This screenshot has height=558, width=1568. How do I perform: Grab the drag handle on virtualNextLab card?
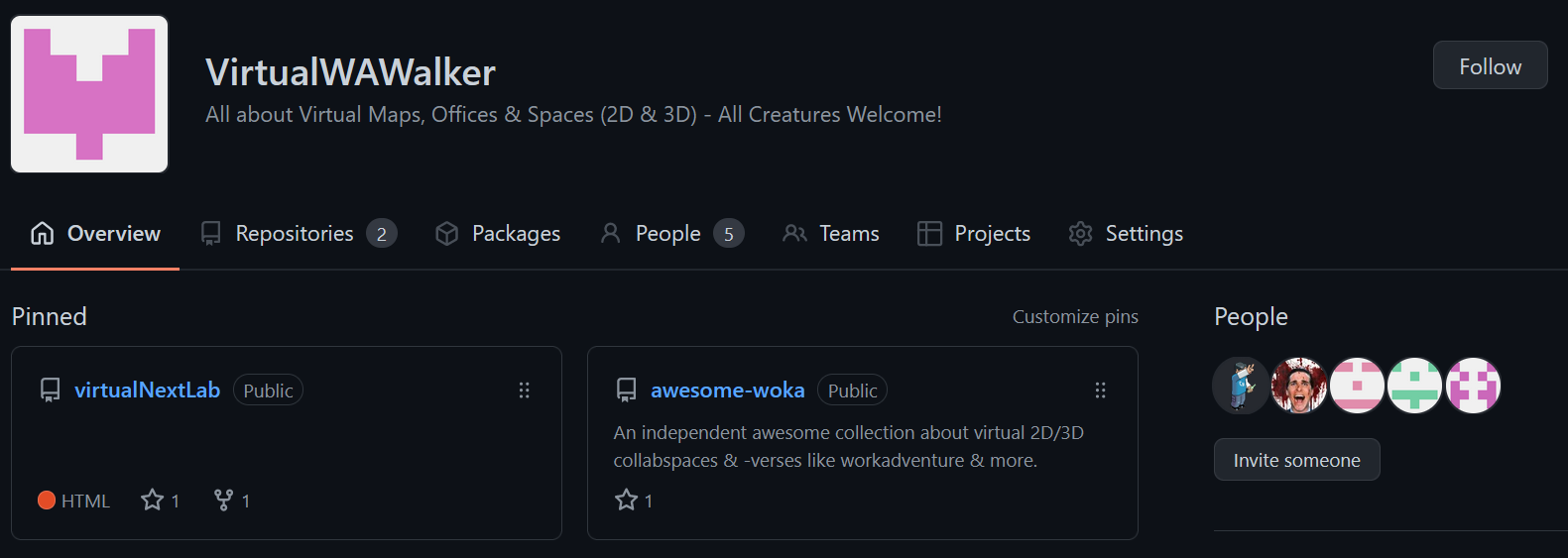[x=525, y=391]
